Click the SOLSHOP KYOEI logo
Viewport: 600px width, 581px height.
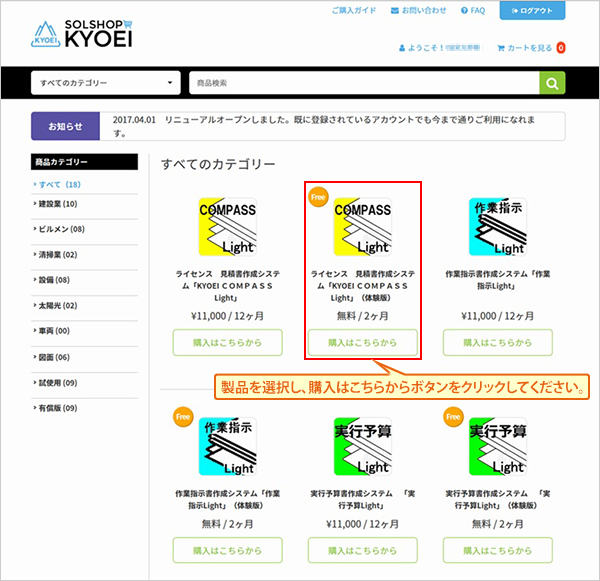pos(82,34)
